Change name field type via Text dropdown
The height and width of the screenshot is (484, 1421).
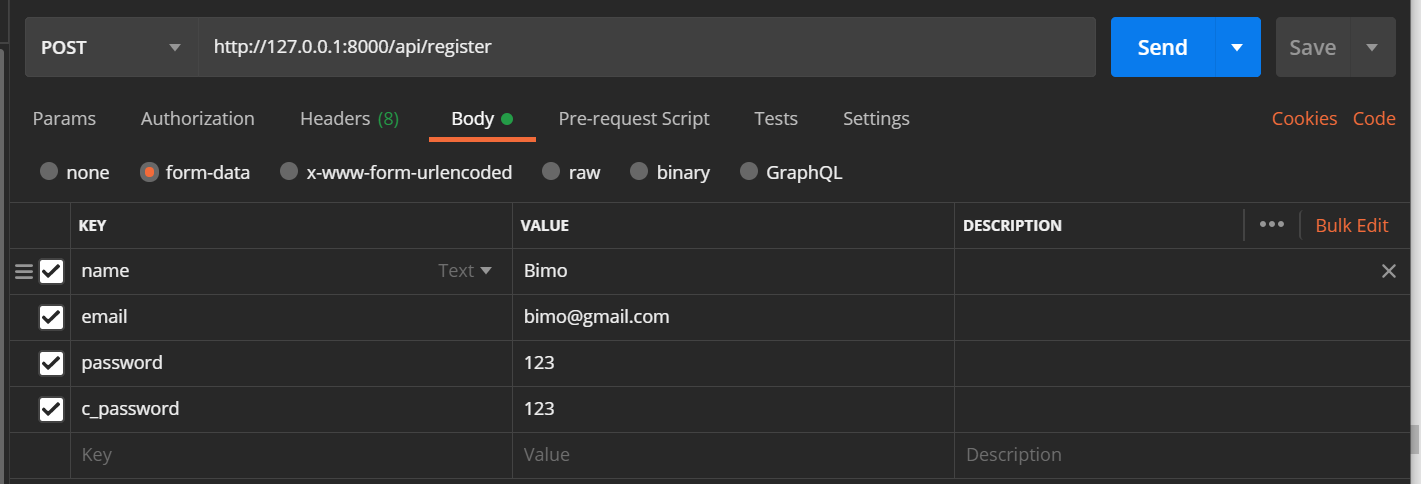pyautogui.click(x=465, y=271)
